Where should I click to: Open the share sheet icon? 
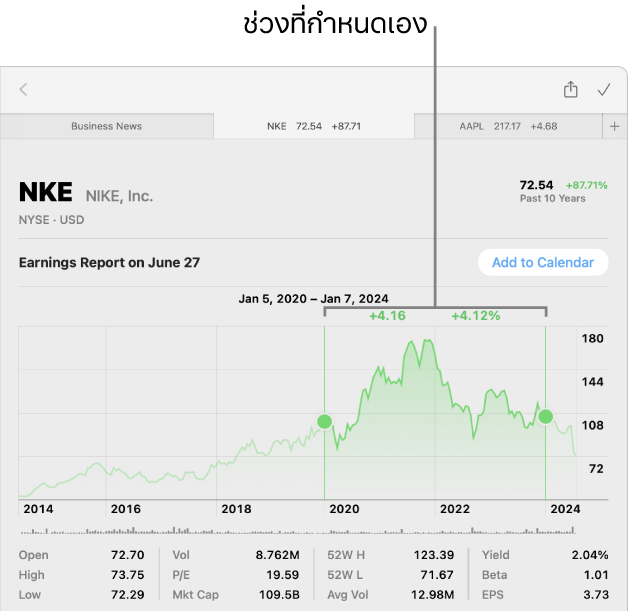pos(570,89)
